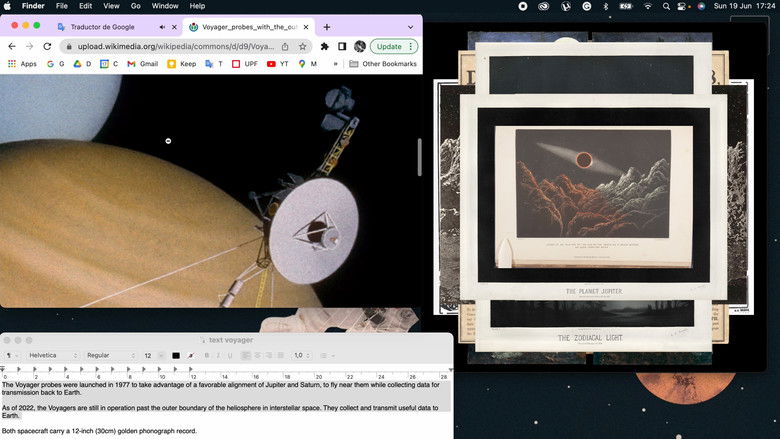This screenshot has height=439, width=780.
Task: Toggle underline formatting in TextEdit
Action: click(229, 355)
